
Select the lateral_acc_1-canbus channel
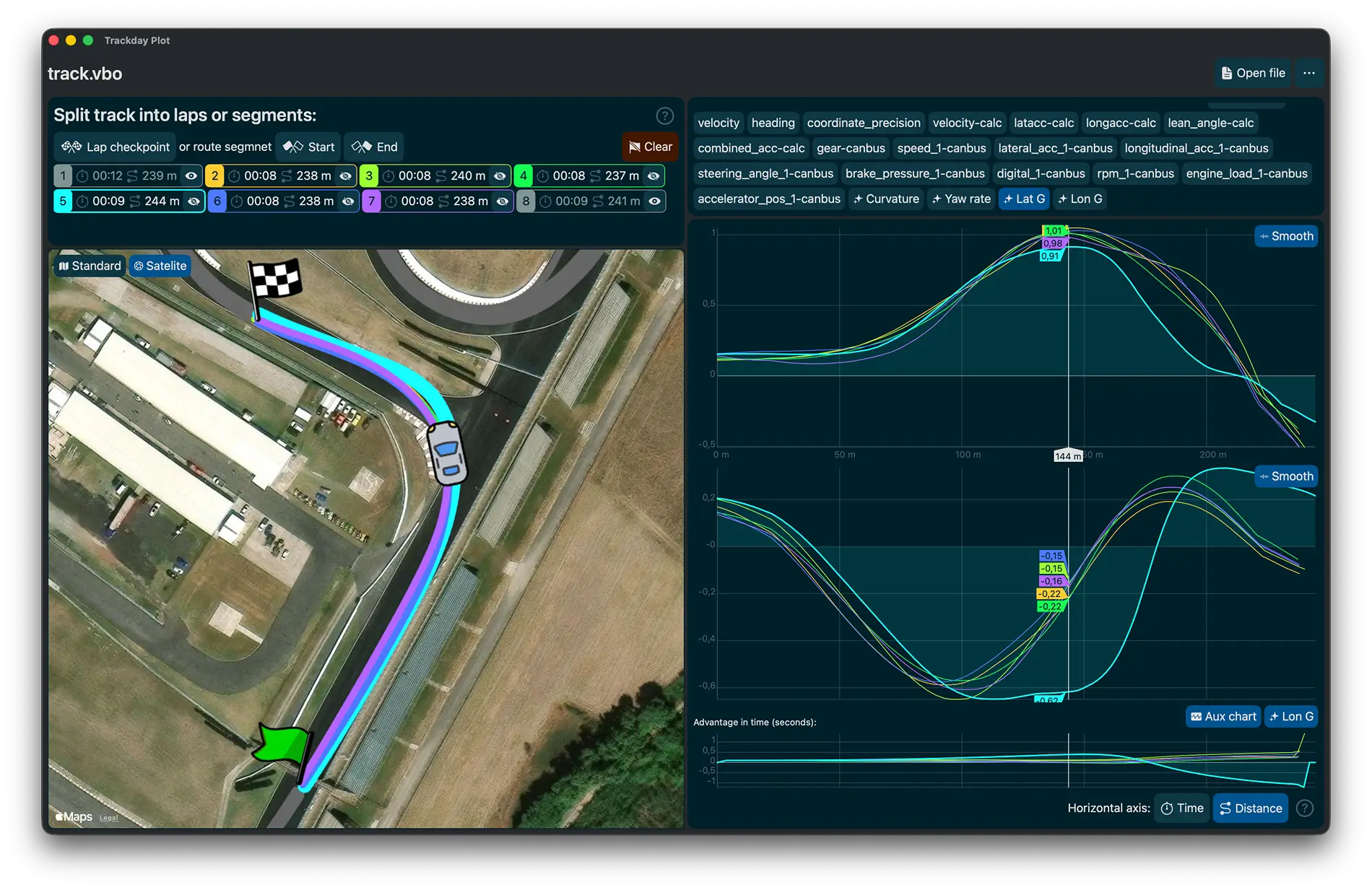(1055, 148)
